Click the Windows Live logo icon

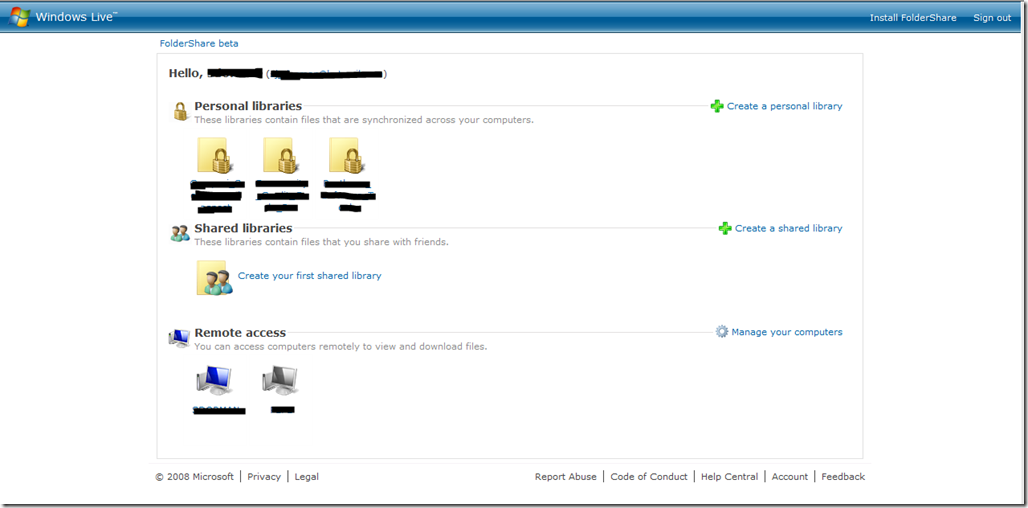[18, 17]
